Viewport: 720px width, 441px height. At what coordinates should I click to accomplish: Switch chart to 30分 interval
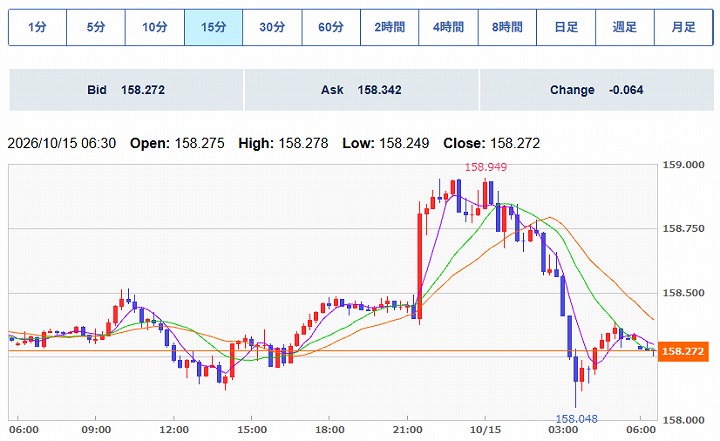(x=272, y=27)
